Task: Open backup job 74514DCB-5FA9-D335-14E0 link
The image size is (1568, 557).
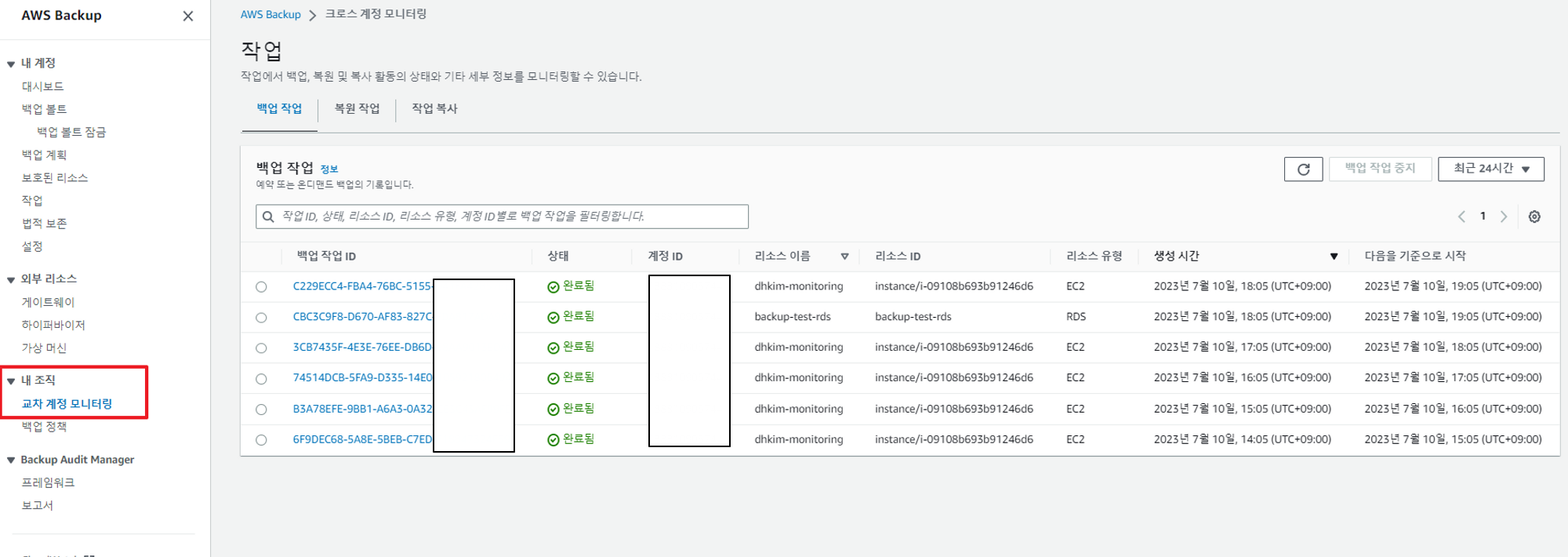Action: (x=362, y=377)
